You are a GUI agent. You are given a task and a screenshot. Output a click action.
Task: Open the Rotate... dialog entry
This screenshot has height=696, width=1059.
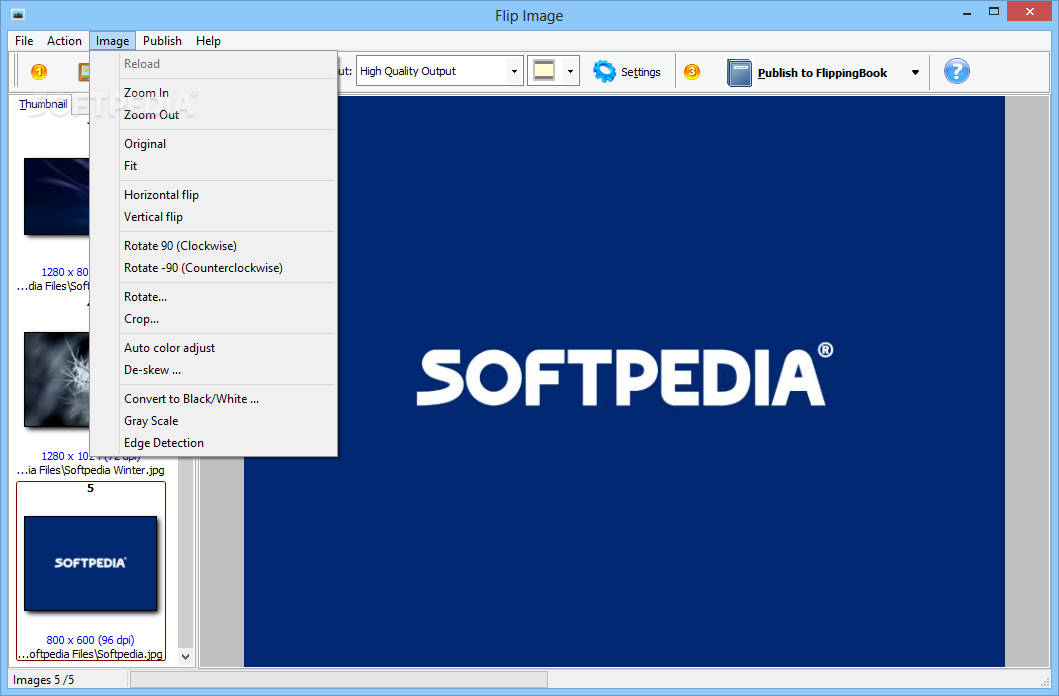coord(213,296)
